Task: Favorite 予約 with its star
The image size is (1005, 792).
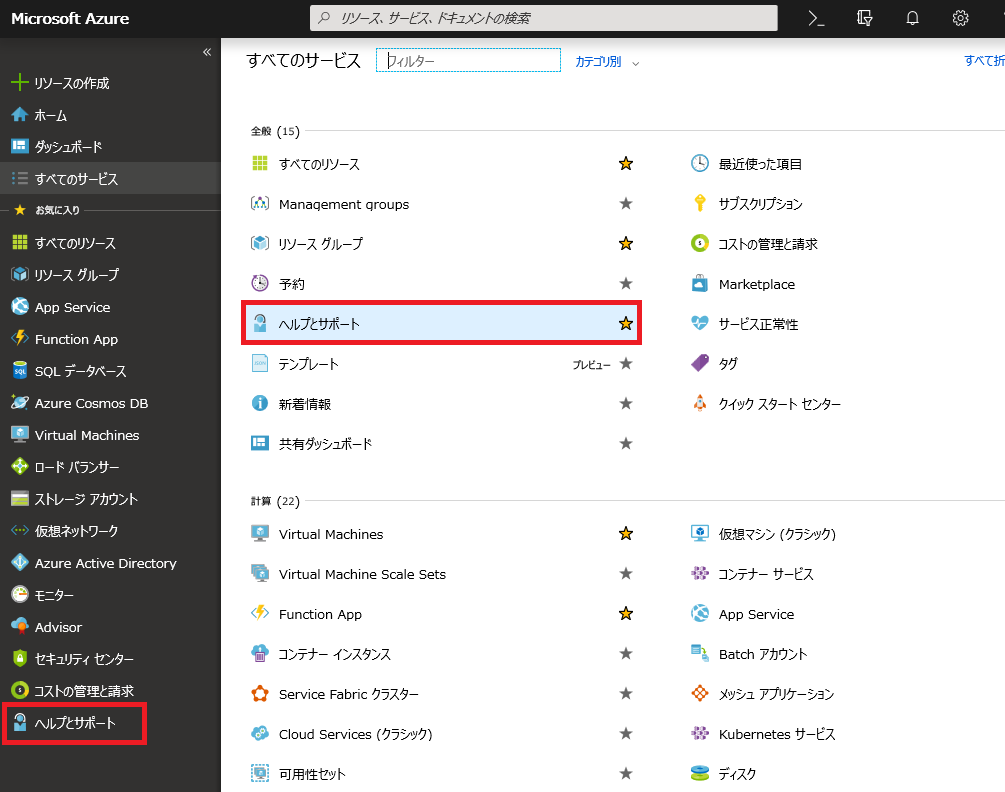Action: pyautogui.click(x=626, y=283)
